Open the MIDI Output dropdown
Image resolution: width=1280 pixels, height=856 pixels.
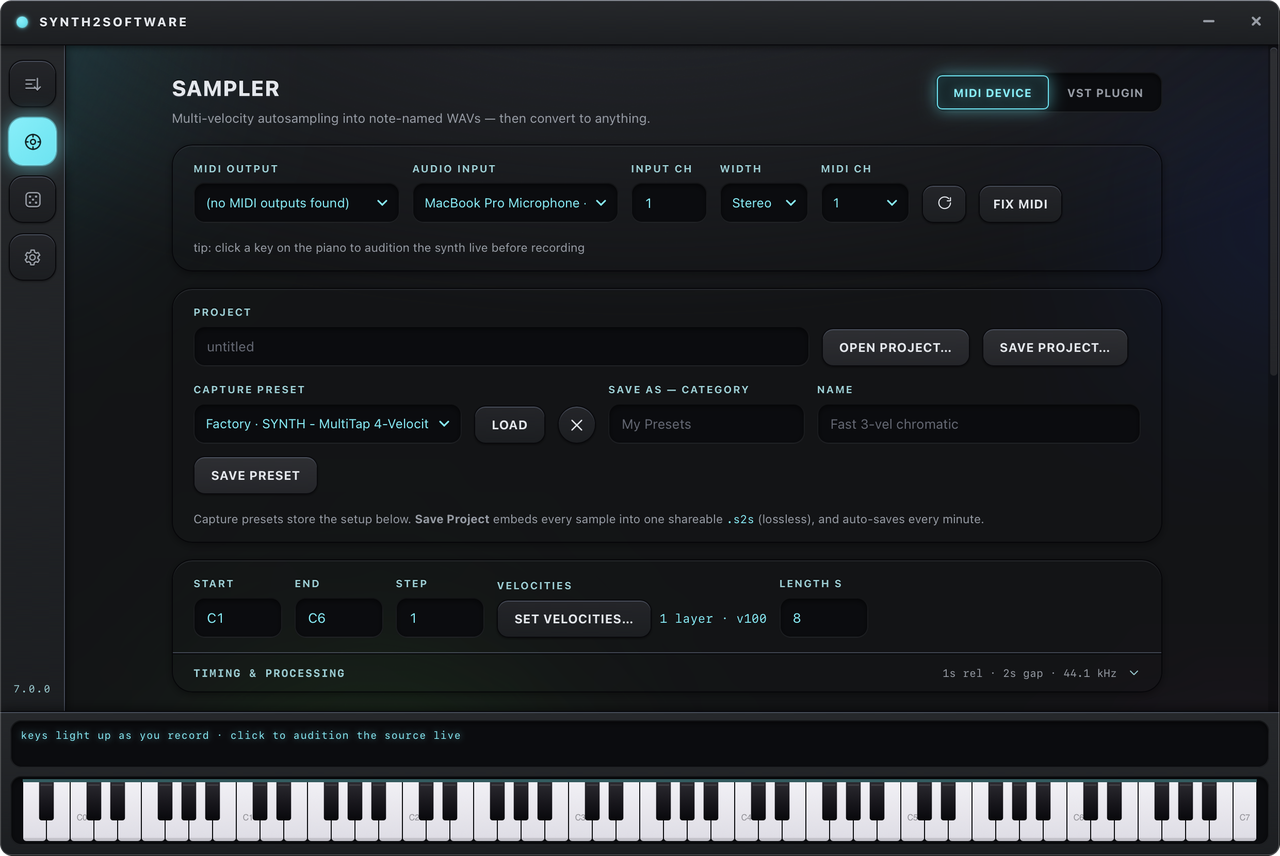click(296, 203)
